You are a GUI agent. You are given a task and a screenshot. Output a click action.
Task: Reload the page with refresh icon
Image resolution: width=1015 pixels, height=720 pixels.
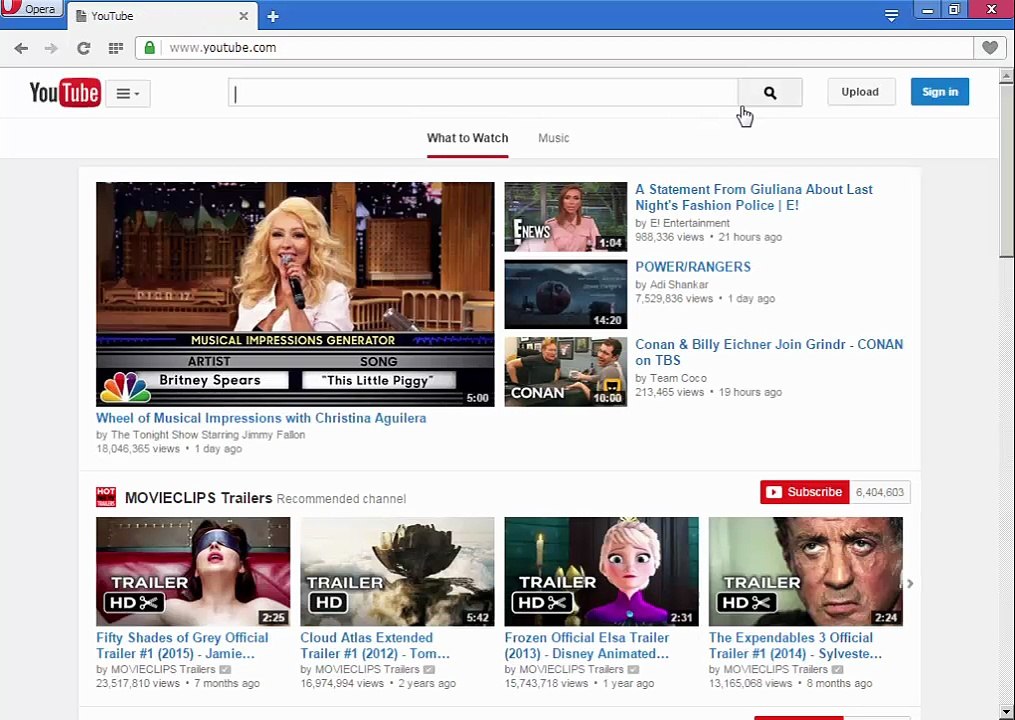pos(84,48)
